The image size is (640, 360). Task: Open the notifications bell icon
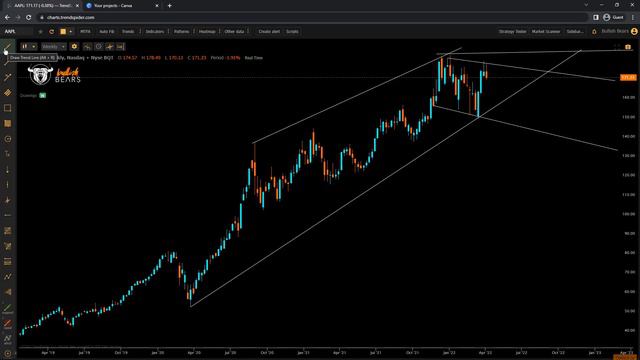[x=594, y=31]
